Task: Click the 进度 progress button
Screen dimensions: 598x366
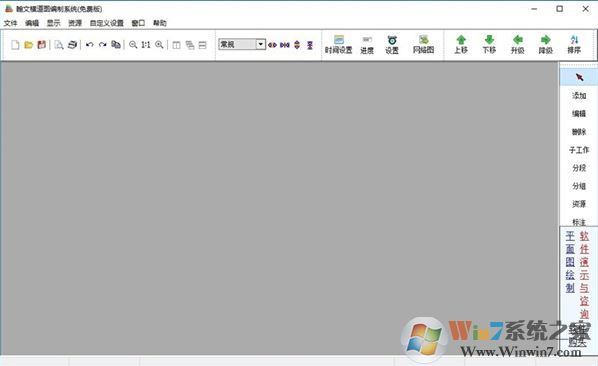Action: click(x=367, y=45)
